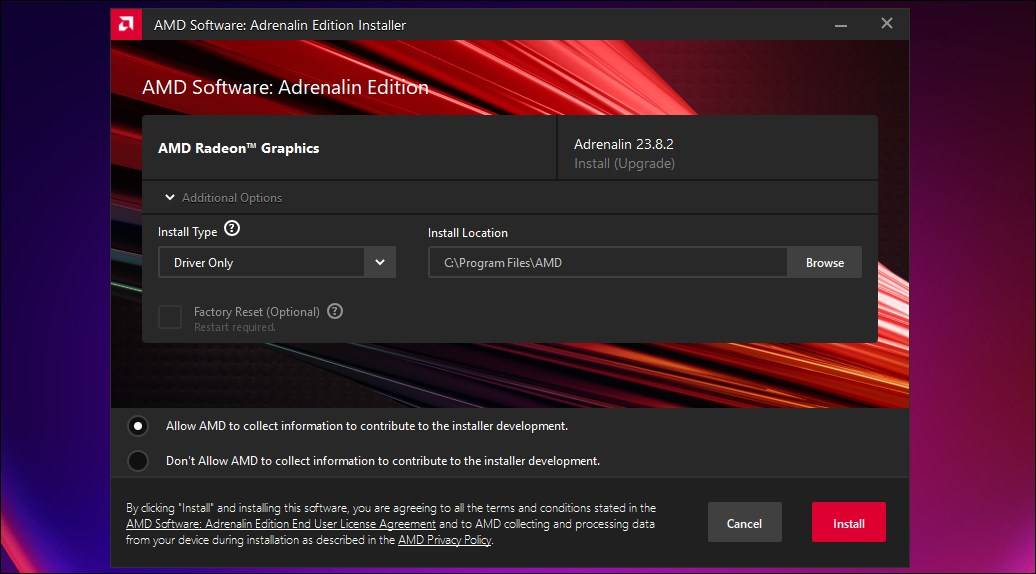Click the AMD logo in the title bar

point(126,24)
